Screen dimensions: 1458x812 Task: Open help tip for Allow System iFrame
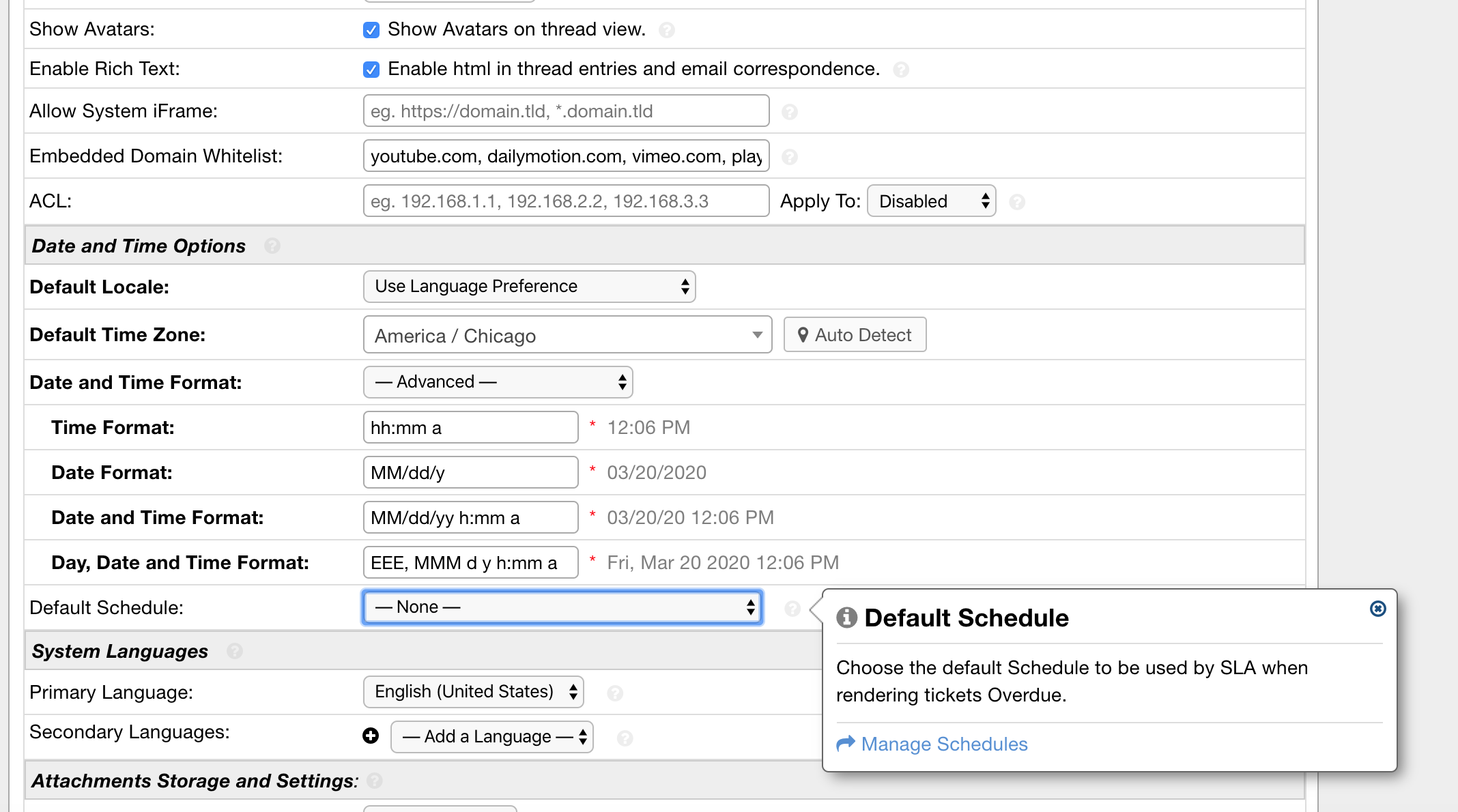click(790, 112)
